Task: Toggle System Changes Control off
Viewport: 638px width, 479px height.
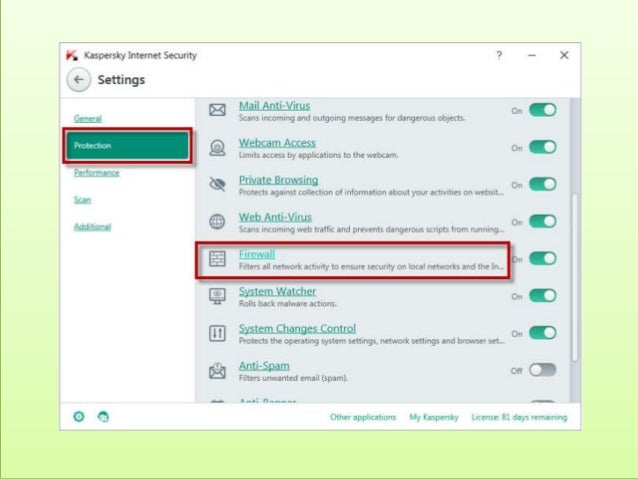Action: [543, 333]
